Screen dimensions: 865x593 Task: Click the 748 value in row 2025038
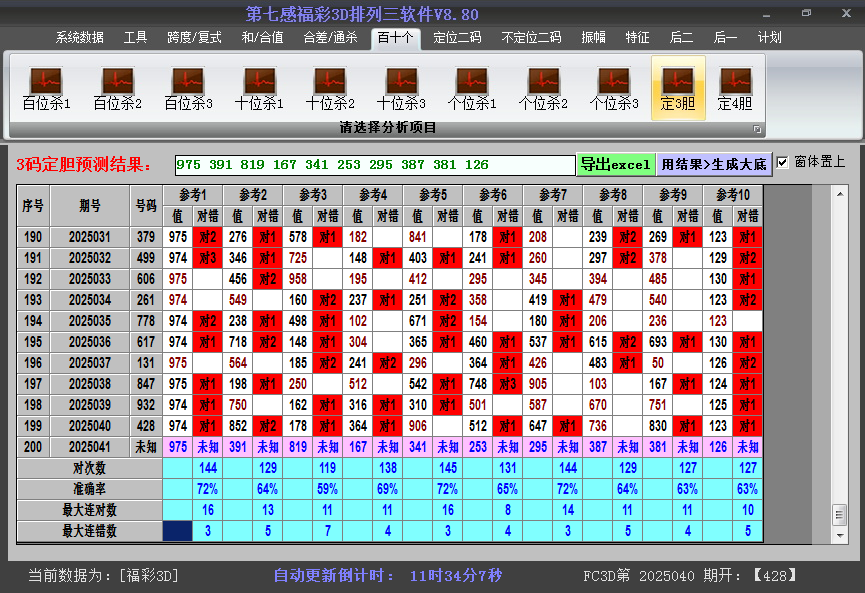[x=478, y=384]
